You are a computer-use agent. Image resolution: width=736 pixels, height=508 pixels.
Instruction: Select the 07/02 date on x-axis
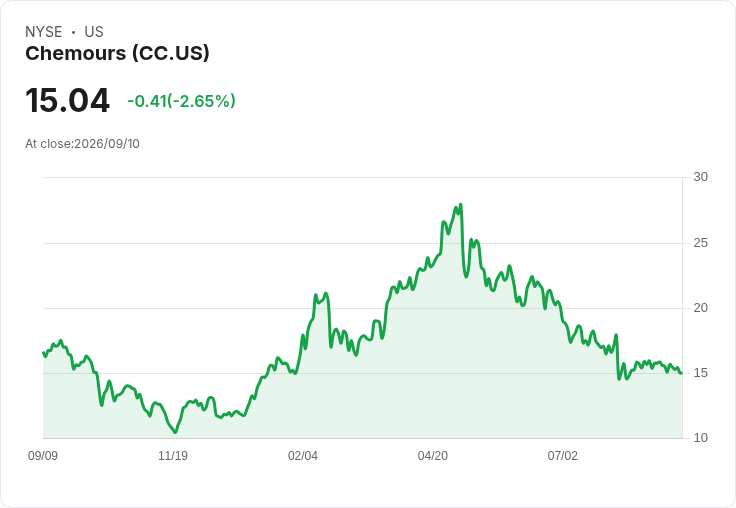tap(562, 455)
